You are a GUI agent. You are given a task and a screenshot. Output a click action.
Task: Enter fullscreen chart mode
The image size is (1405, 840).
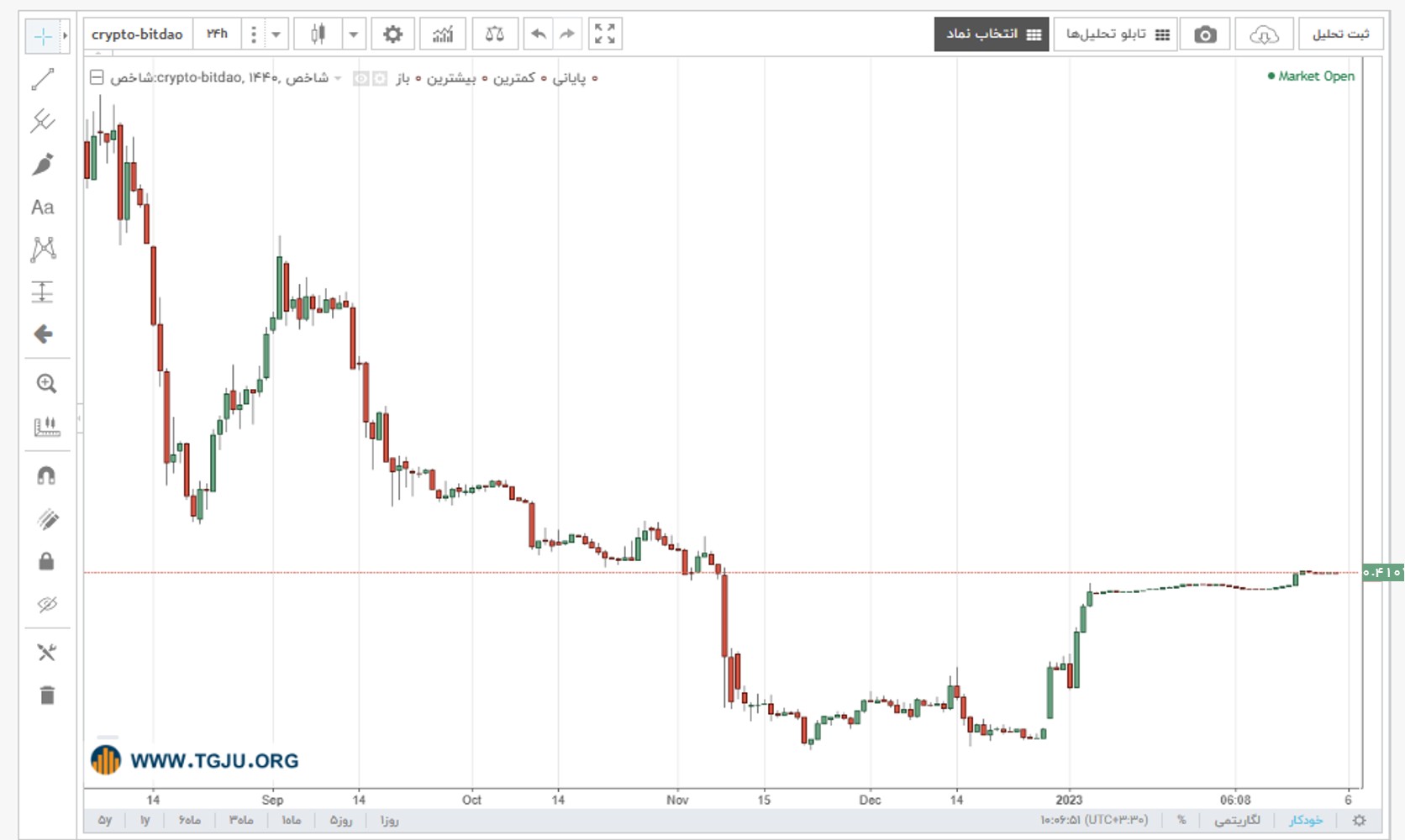[x=604, y=34]
